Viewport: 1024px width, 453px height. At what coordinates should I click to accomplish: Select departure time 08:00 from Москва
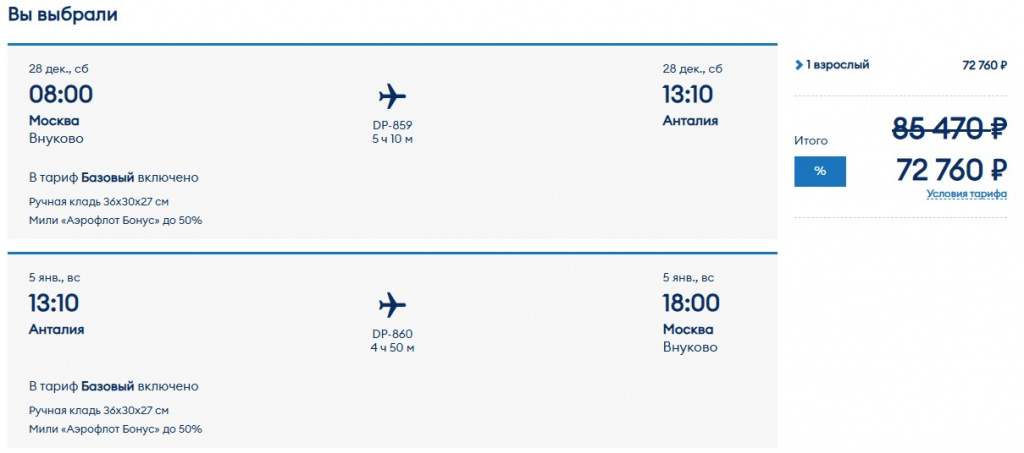(61, 95)
